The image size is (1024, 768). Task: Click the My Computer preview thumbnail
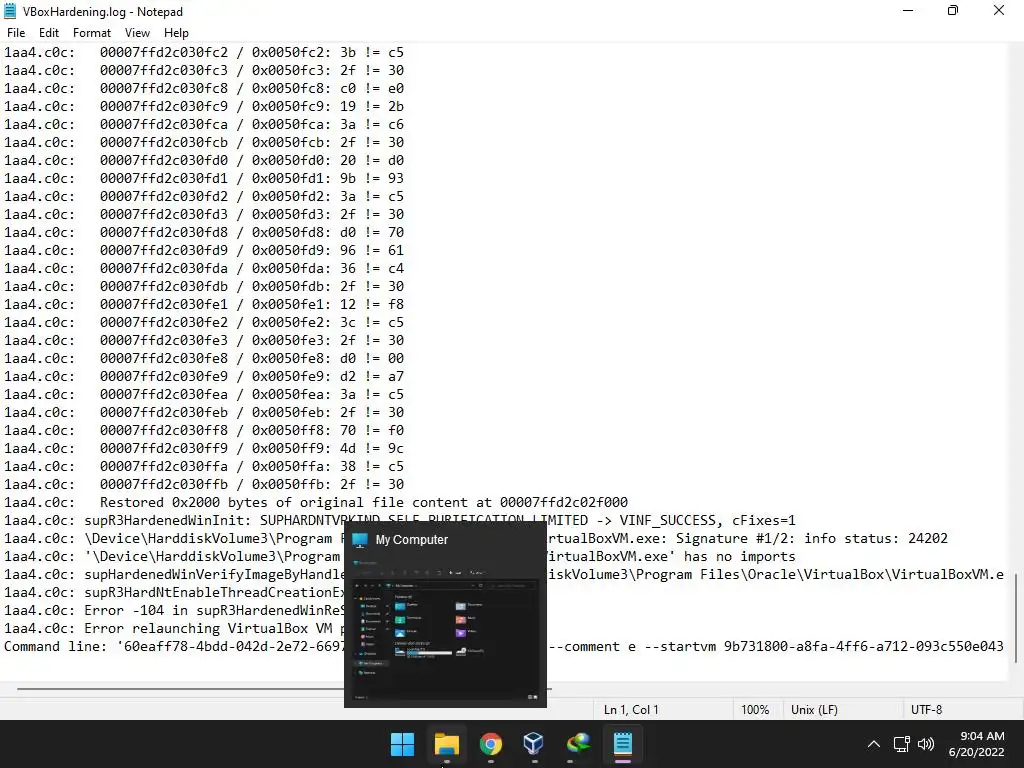(x=445, y=629)
